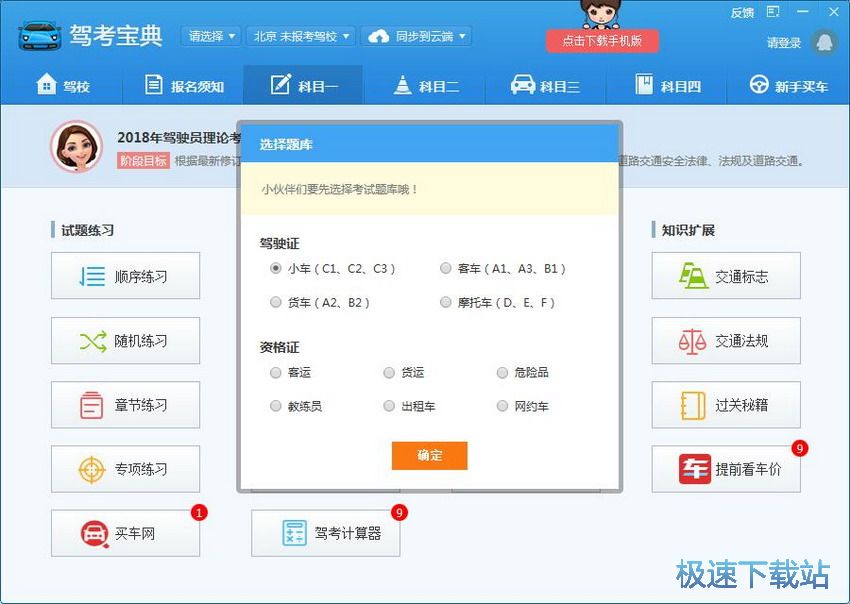Open 交通标志 traffic signs

[x=726, y=275]
